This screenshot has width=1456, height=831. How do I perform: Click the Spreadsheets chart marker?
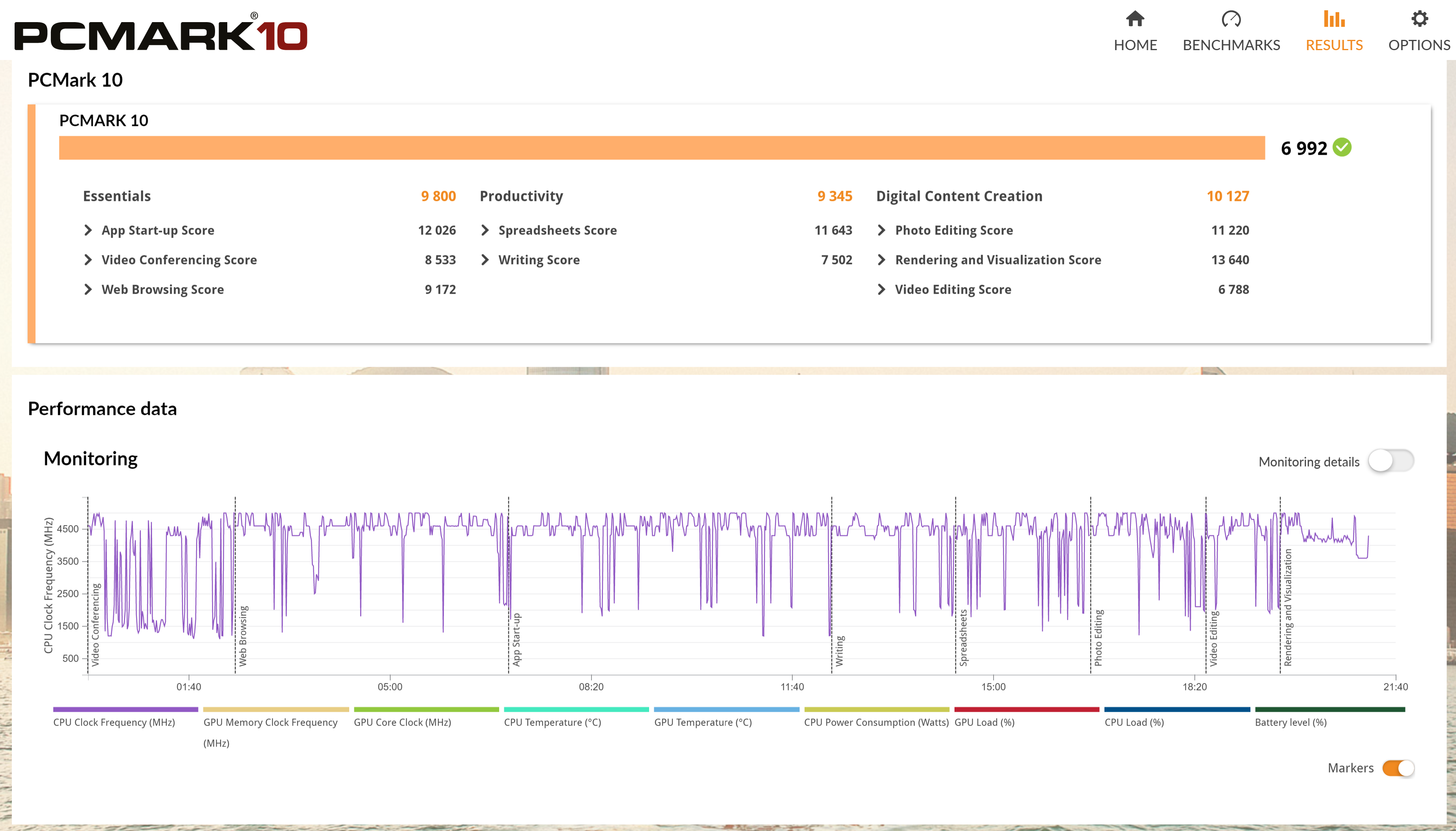[963, 638]
